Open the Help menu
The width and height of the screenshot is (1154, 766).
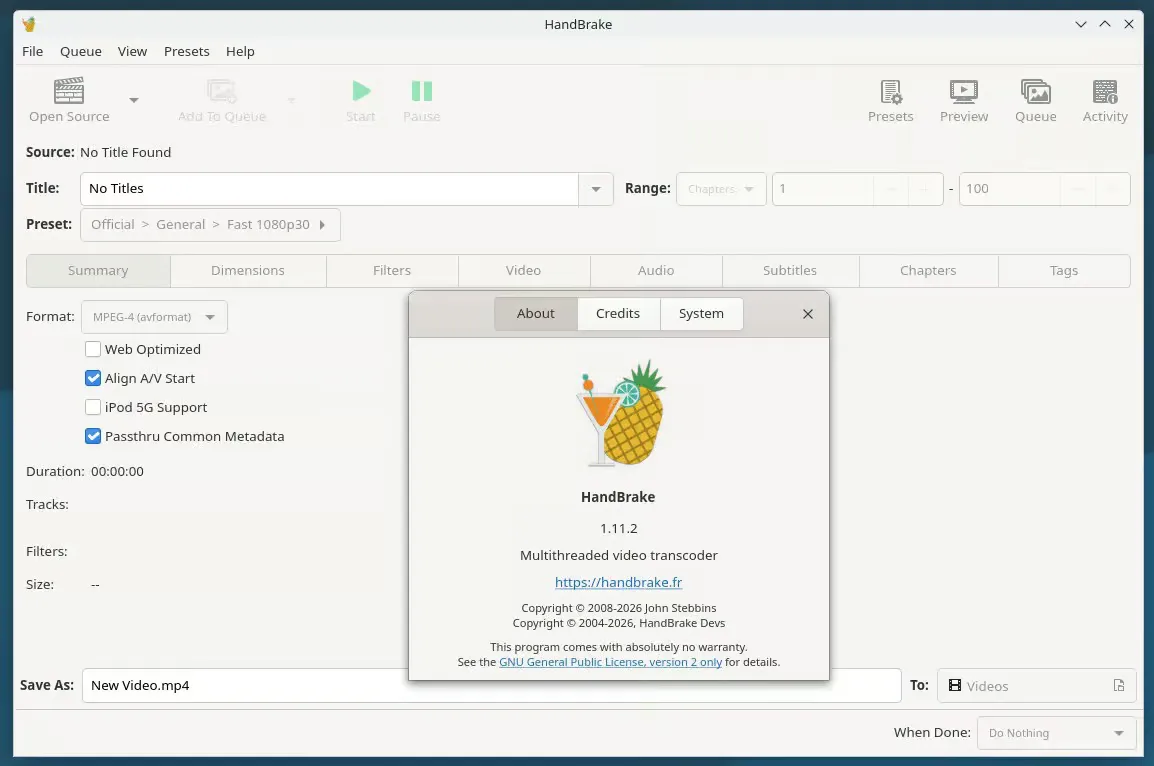[240, 52]
